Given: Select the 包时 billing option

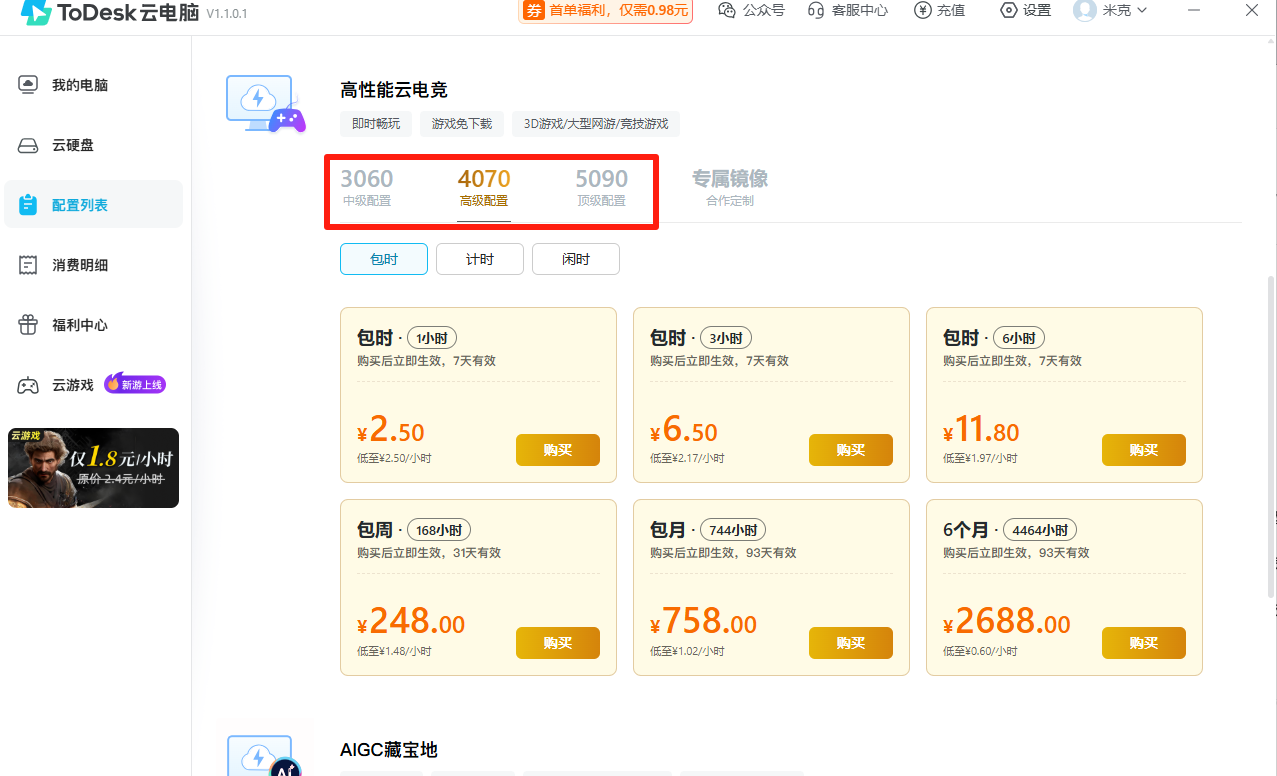Looking at the screenshot, I should click(384, 259).
